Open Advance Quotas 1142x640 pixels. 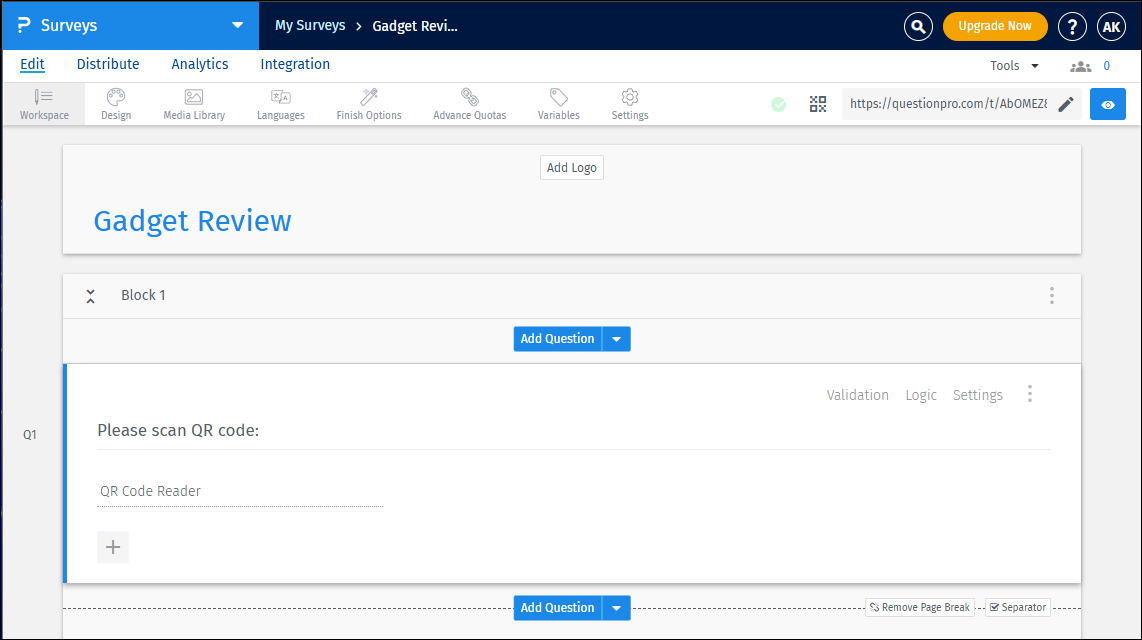[469, 104]
